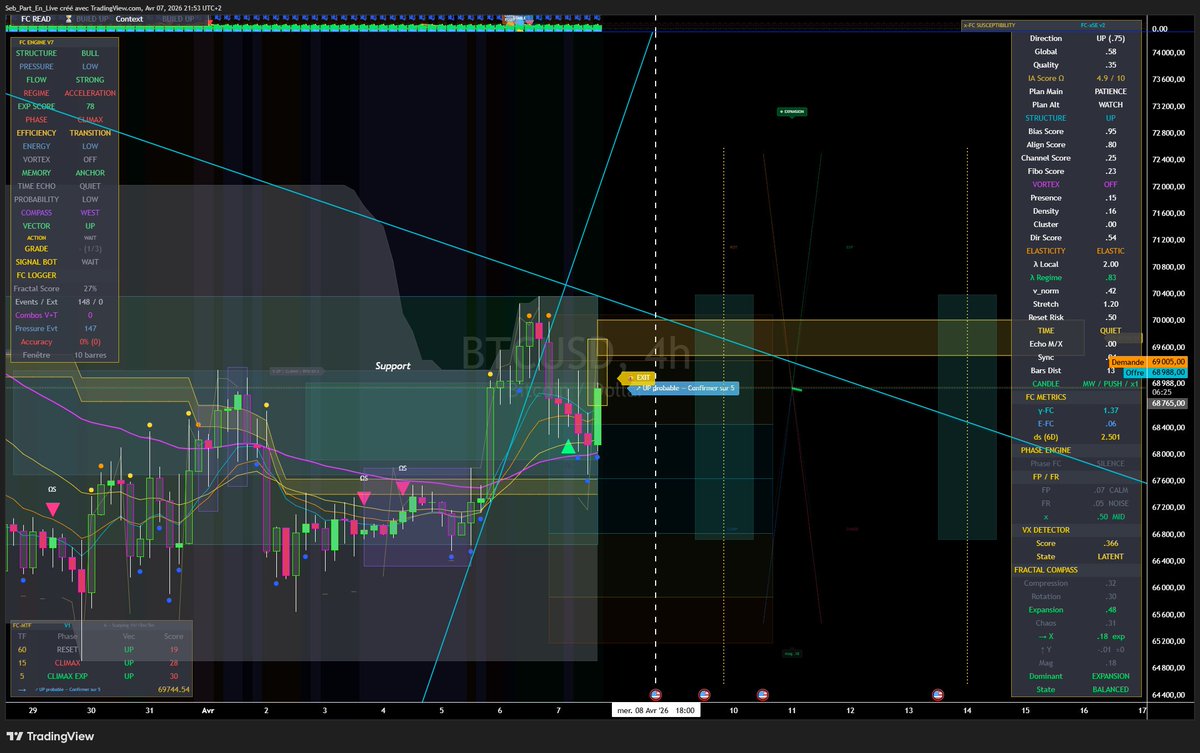
Task: Click the small green EXPANSION tag on chart
Action: pos(792,112)
